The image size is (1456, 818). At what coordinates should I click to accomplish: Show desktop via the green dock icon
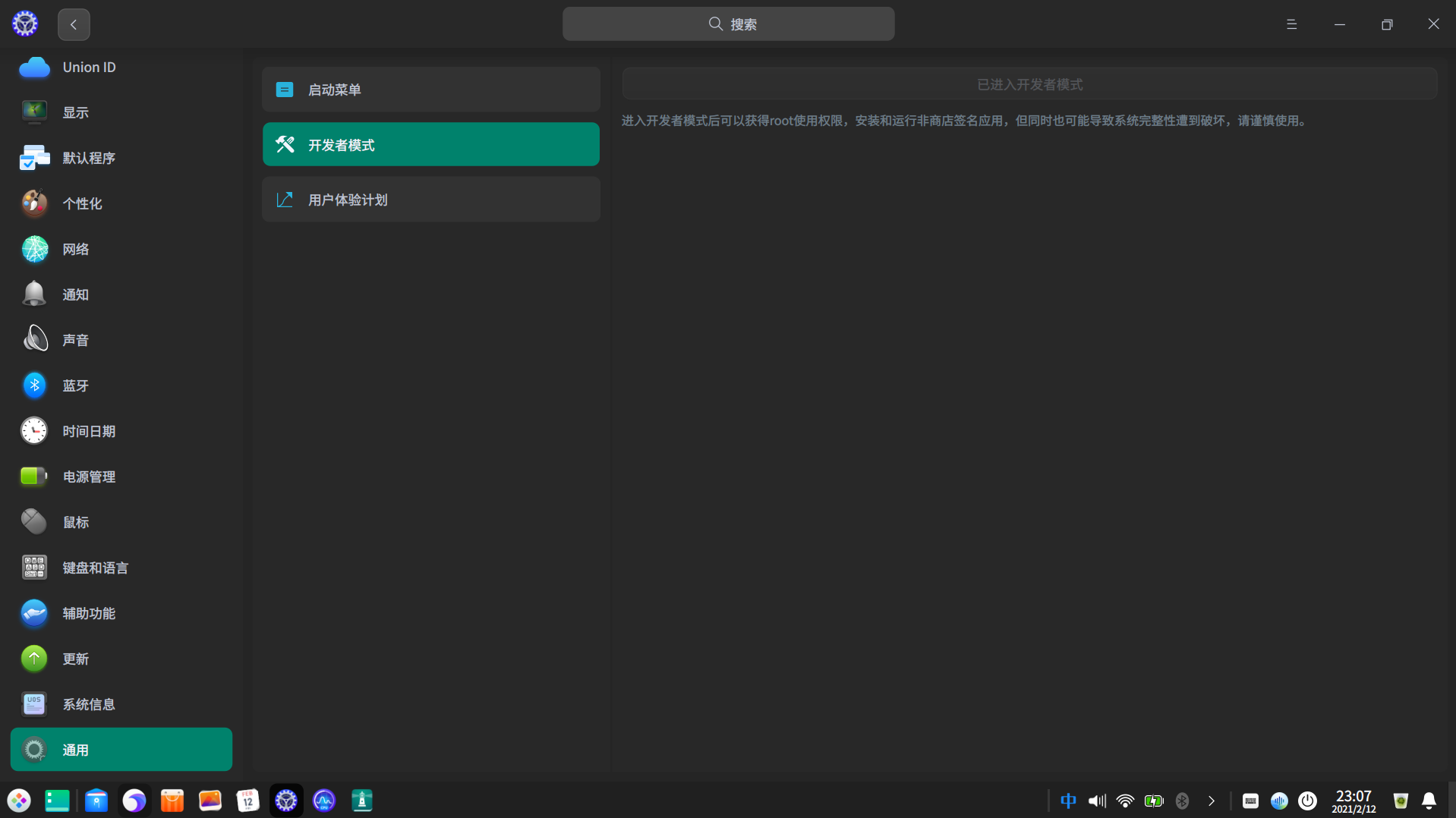point(57,801)
